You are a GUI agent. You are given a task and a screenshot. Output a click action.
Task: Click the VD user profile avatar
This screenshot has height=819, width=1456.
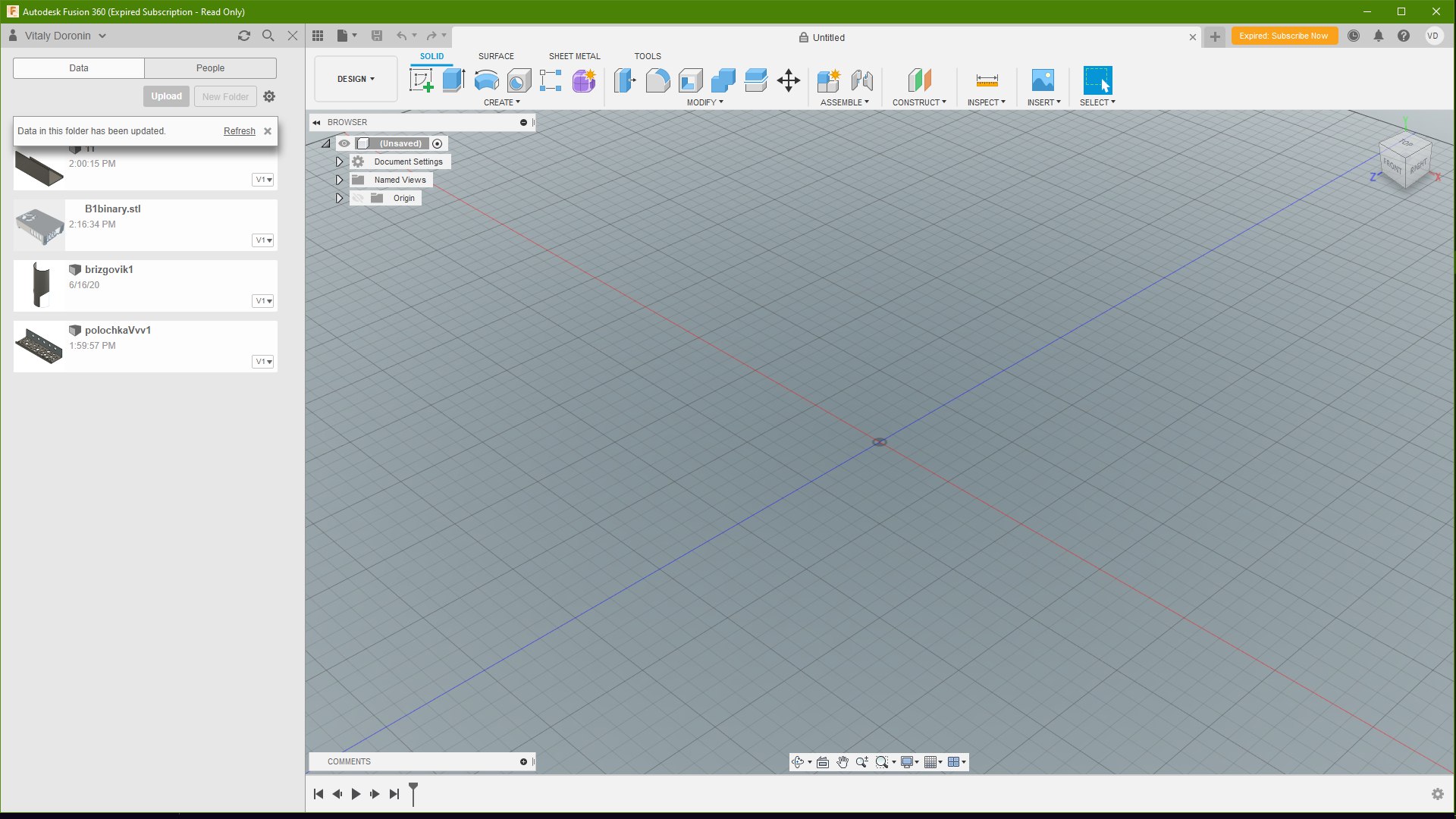pos(1432,36)
